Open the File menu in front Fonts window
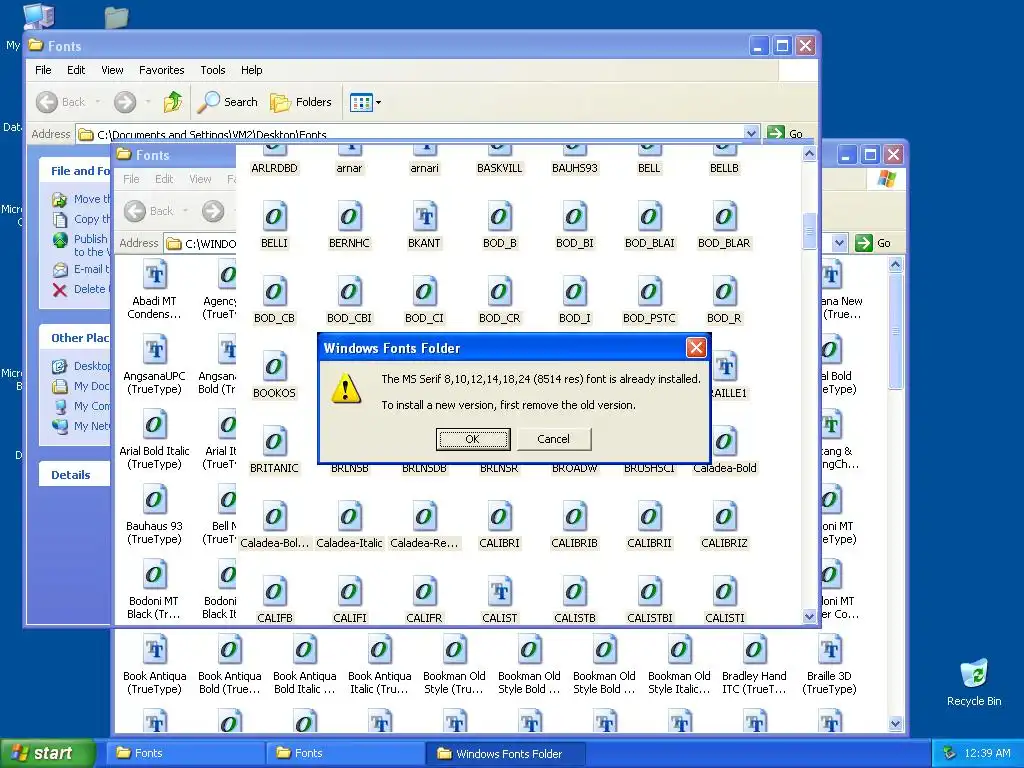Image resolution: width=1024 pixels, height=768 pixels. pyautogui.click(x=43, y=70)
